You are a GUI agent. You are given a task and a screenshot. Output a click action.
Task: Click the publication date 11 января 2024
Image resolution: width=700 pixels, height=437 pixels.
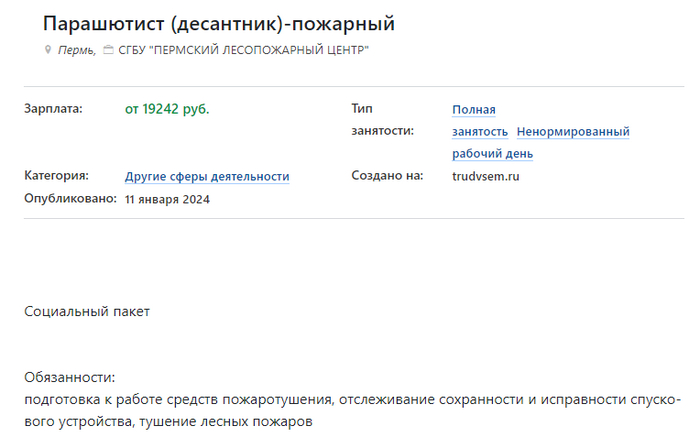coord(167,199)
